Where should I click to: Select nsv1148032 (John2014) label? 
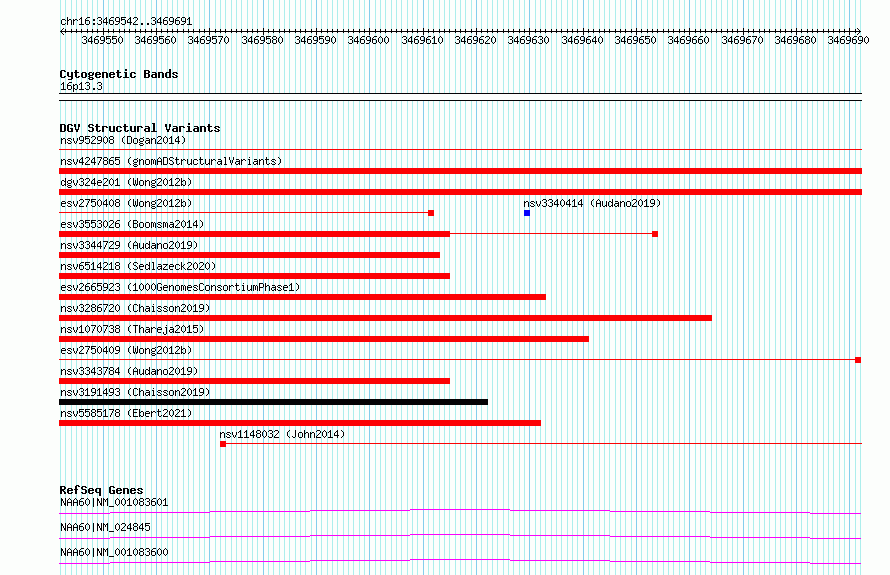(x=282, y=434)
